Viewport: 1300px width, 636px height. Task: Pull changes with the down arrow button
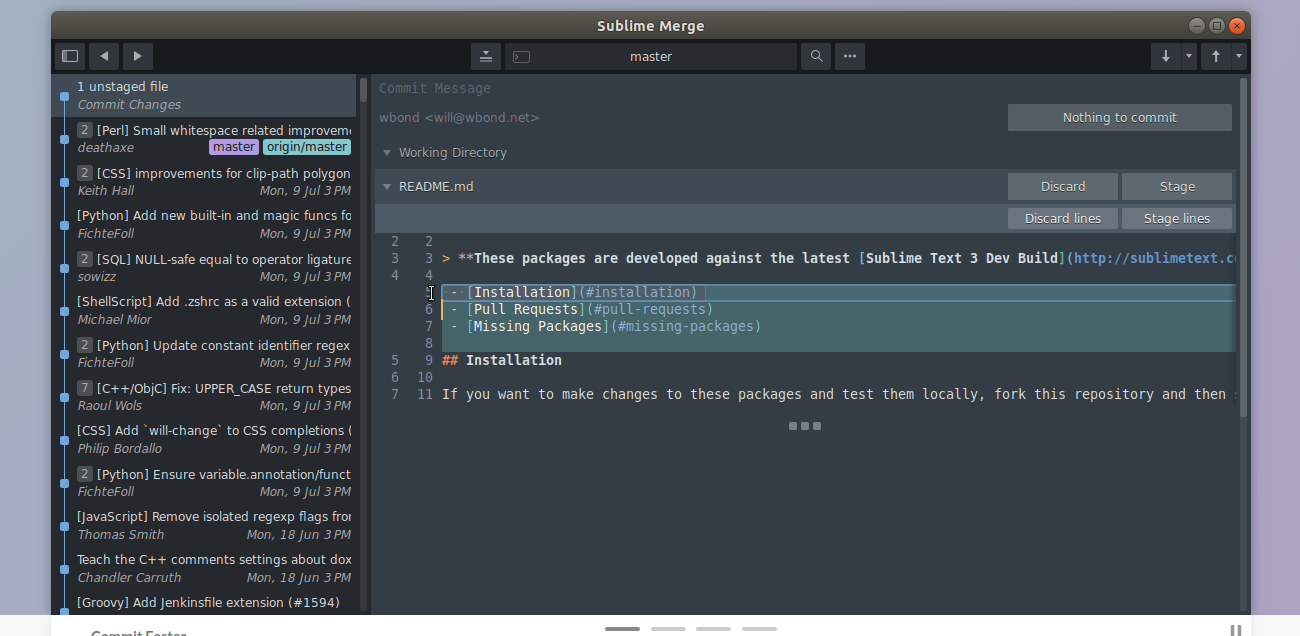click(1166, 56)
